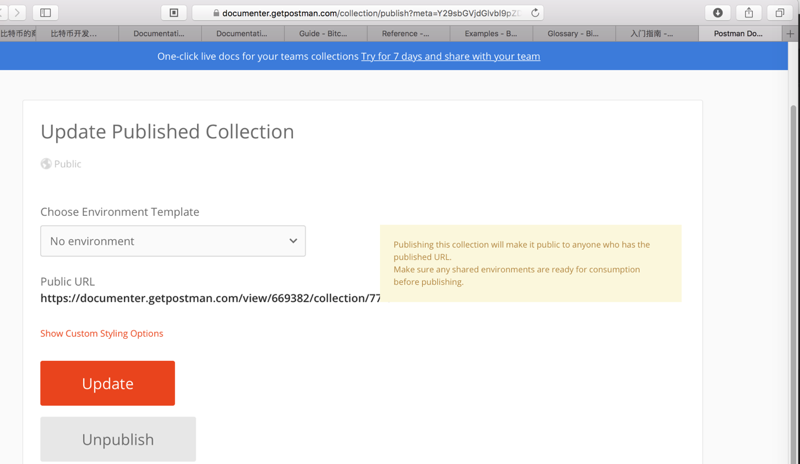Click Show Custom Styling Options link

(102, 333)
